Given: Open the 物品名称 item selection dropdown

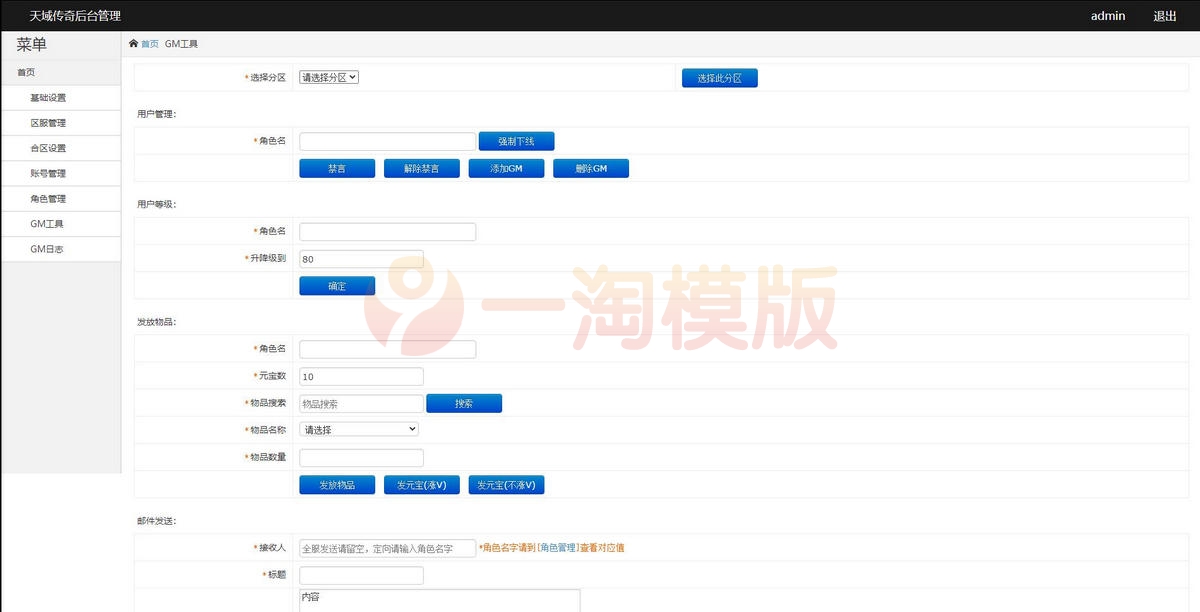Looking at the screenshot, I should coord(357,429).
